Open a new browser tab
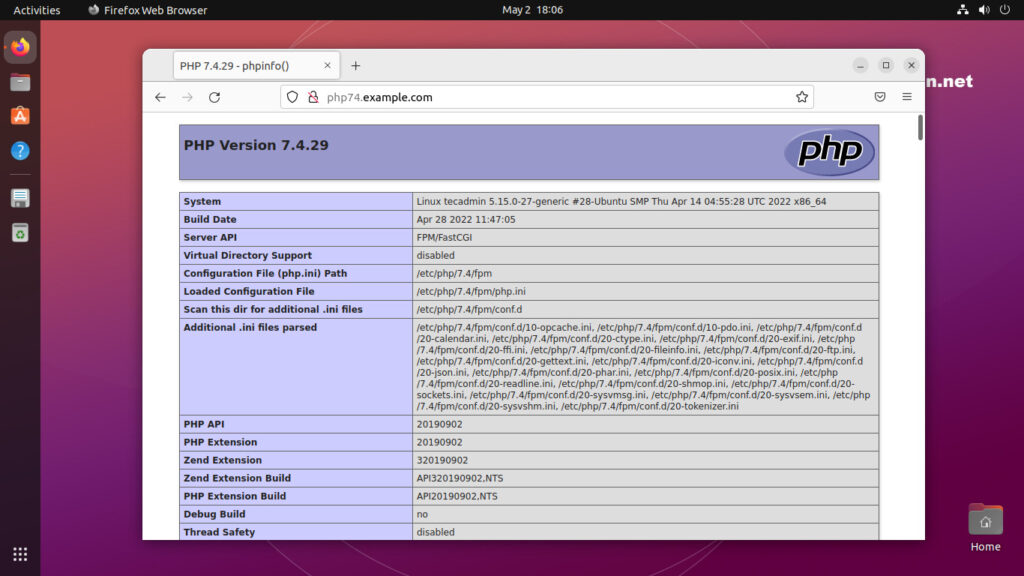This screenshot has width=1024, height=576. pos(356,63)
